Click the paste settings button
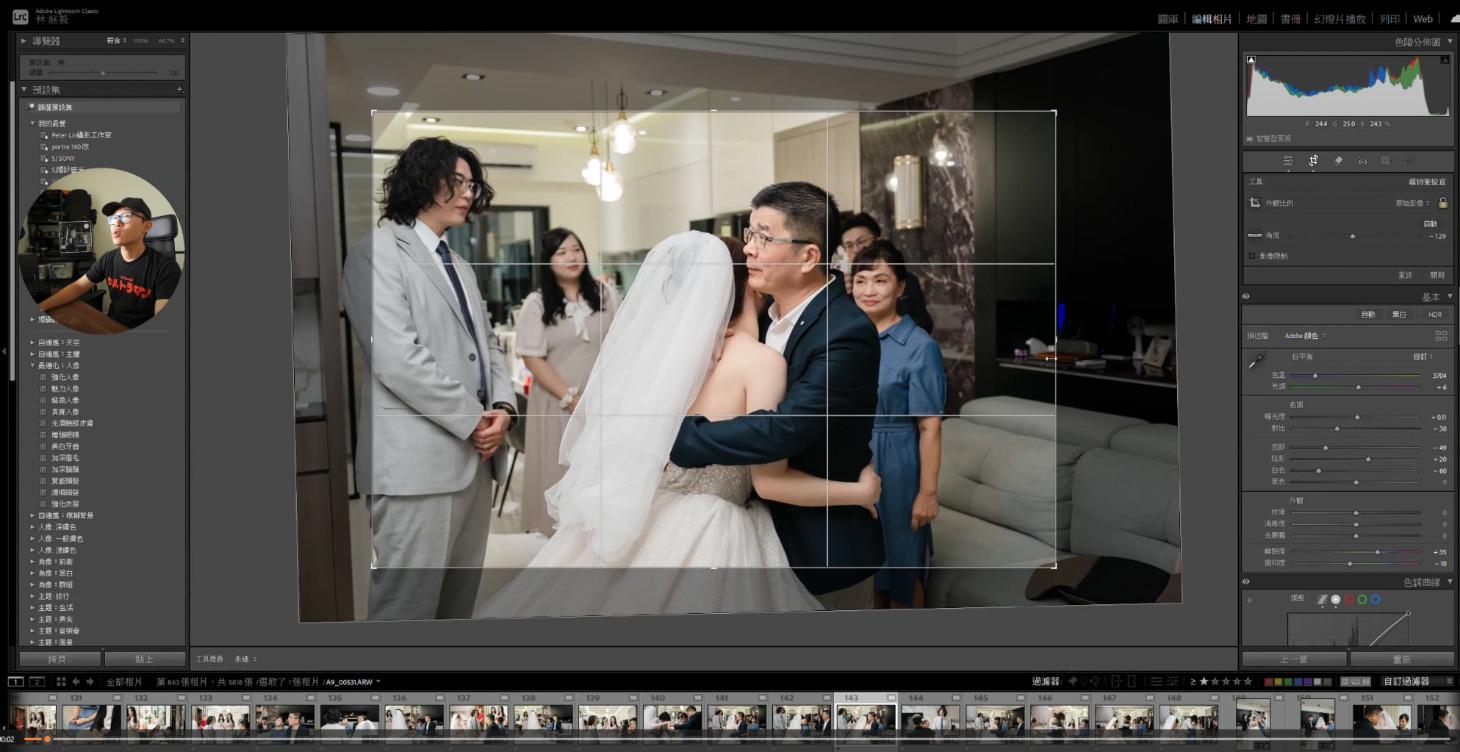 (145, 659)
